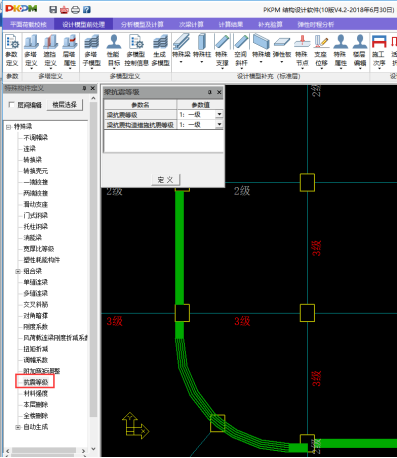Pin the 梁抗震等级 dialog
Viewport: 397px width, 458px height.
(210, 92)
